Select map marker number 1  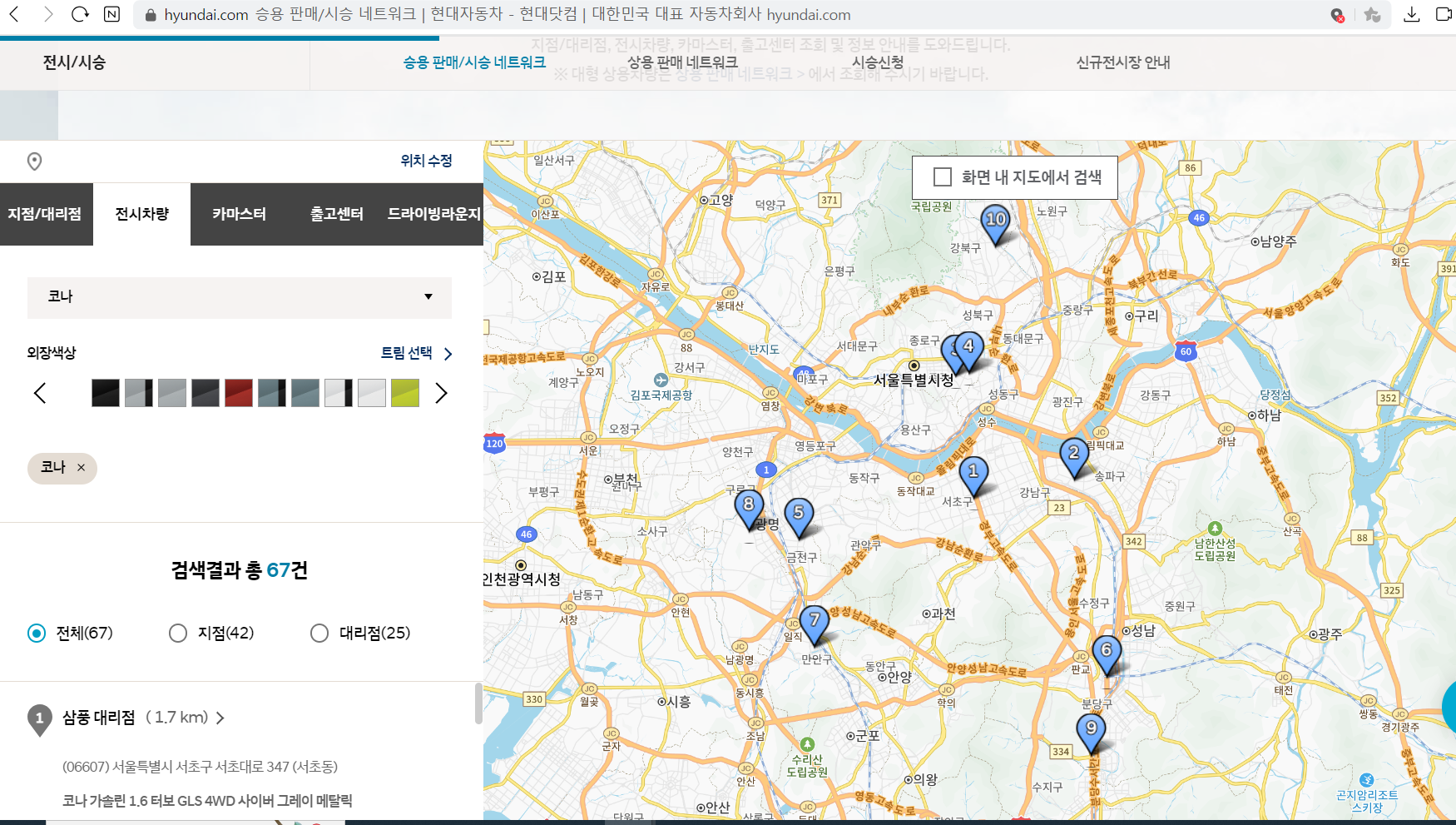[x=973, y=475]
